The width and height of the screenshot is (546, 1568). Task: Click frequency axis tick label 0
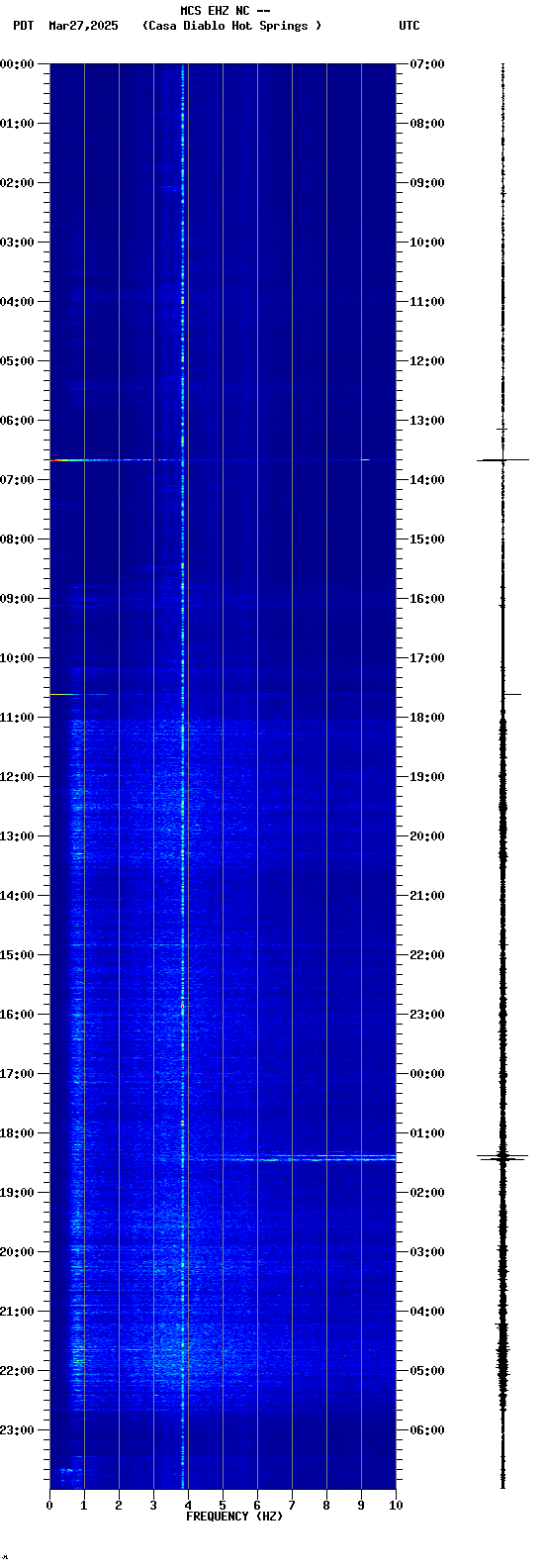pyautogui.click(x=49, y=1506)
